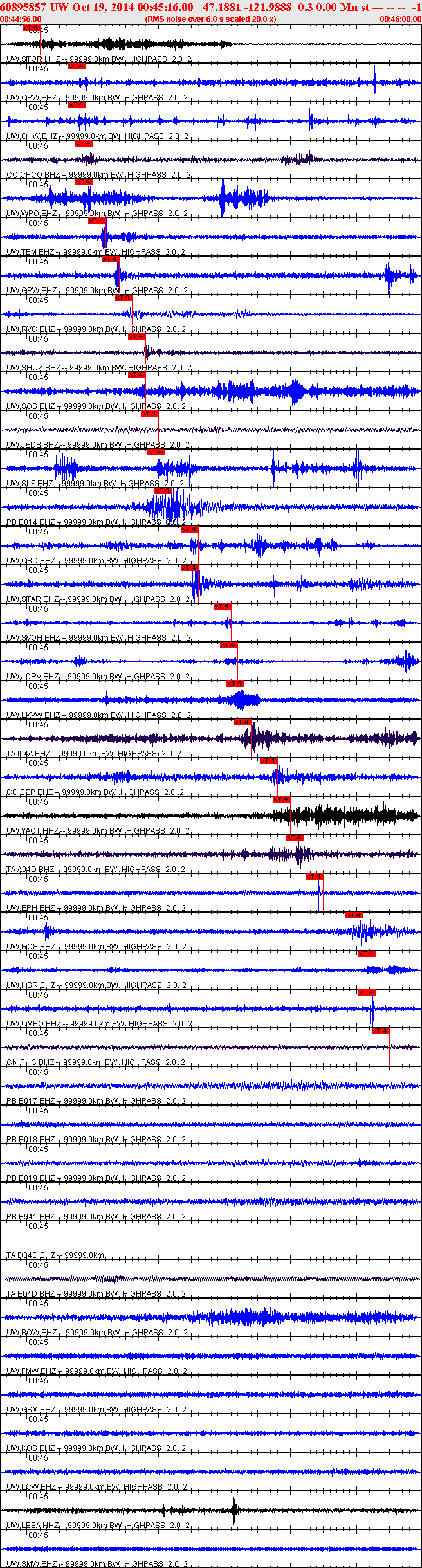422x1568 pixels.
Task: Click the station label 'UW.GHW EHZ'
Action: tap(32, 136)
